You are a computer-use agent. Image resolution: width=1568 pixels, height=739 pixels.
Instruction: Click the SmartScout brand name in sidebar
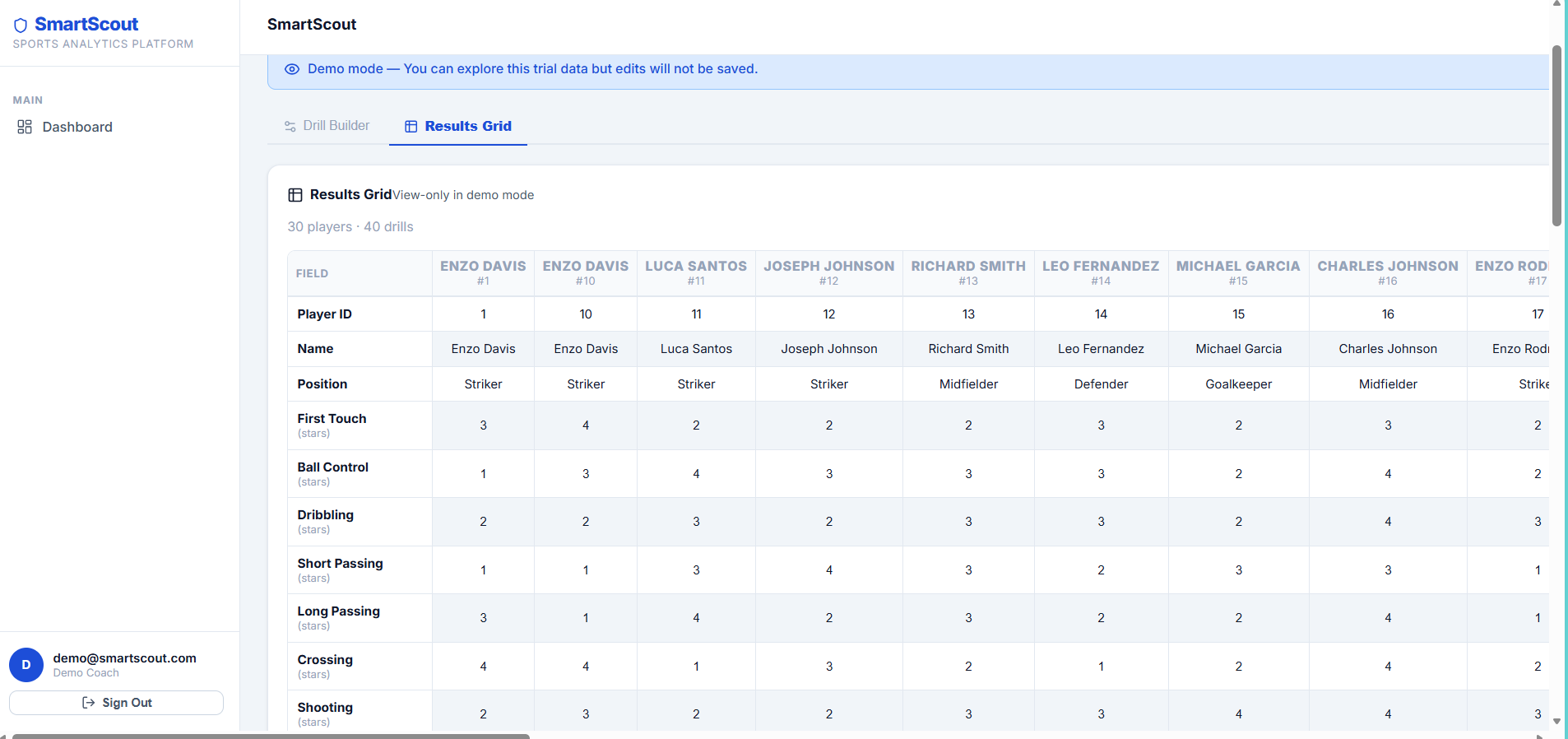point(86,25)
